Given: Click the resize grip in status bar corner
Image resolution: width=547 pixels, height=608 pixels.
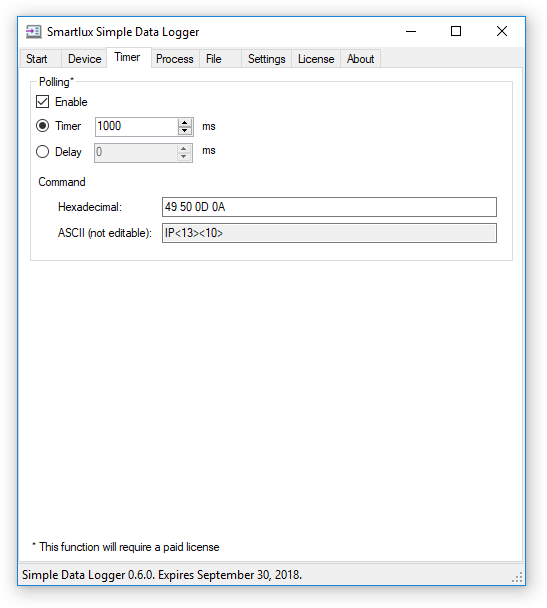Looking at the screenshot, I should [x=517, y=577].
